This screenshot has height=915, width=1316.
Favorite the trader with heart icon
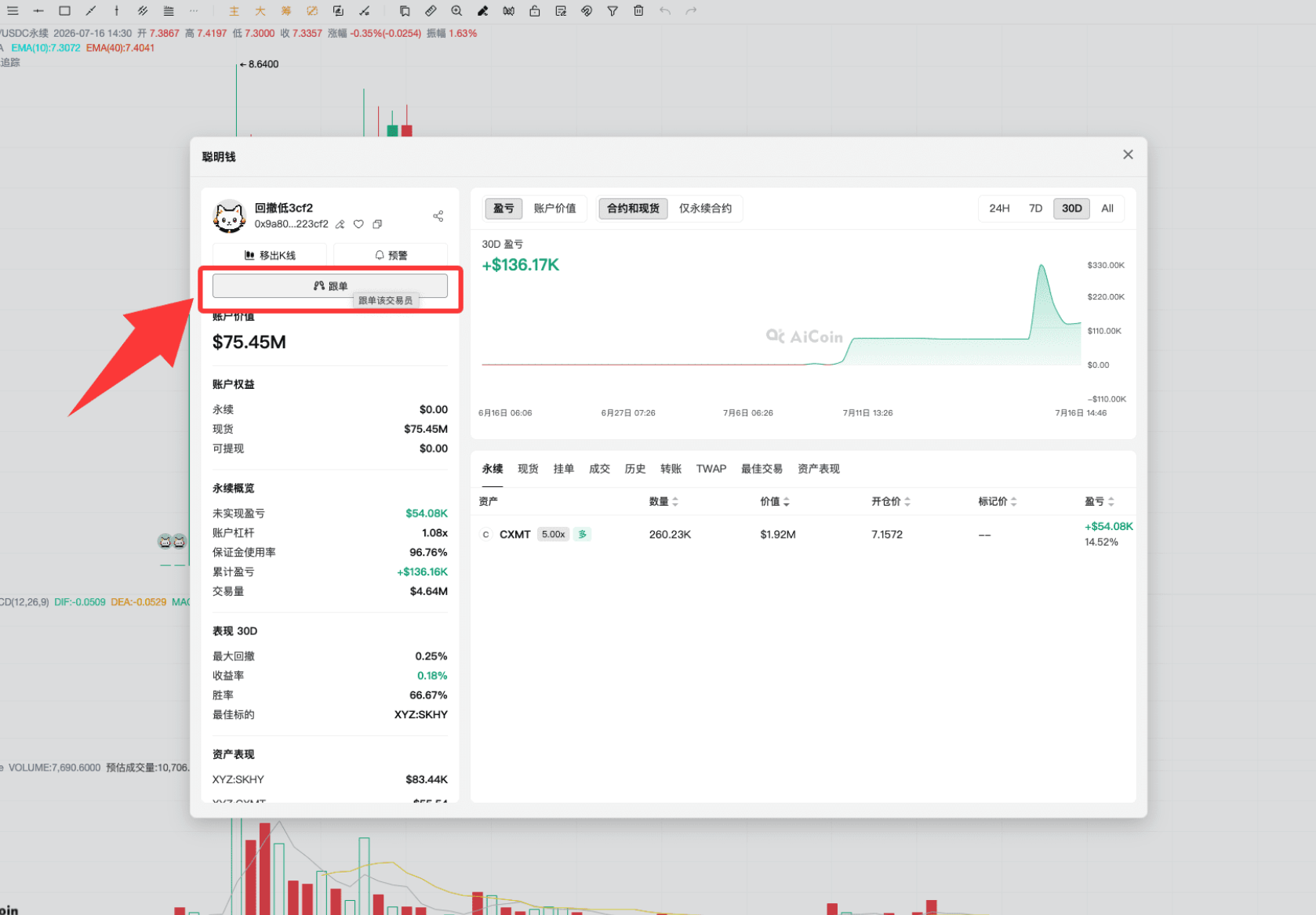358,224
